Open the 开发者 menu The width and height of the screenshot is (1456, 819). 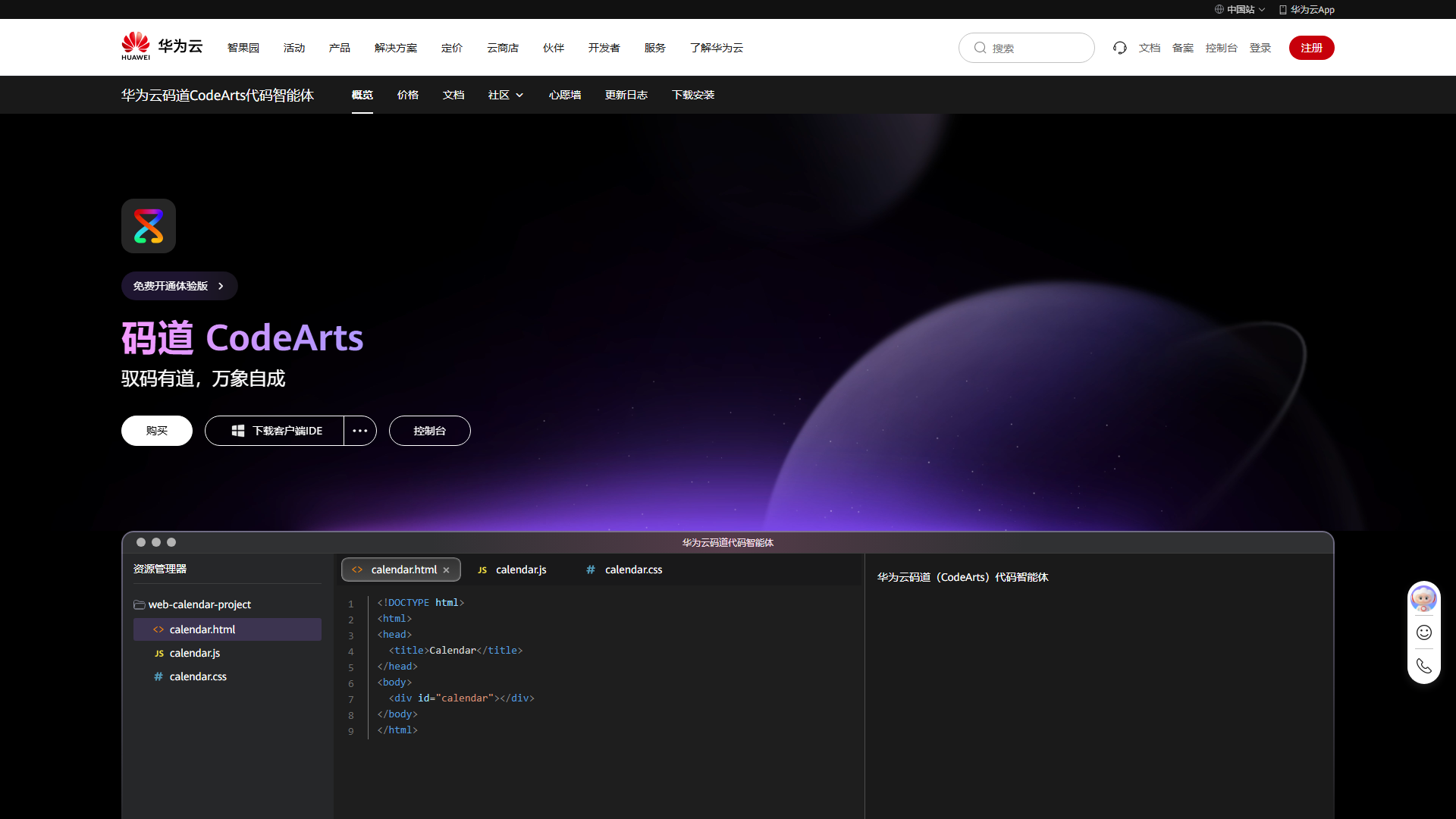click(x=604, y=48)
